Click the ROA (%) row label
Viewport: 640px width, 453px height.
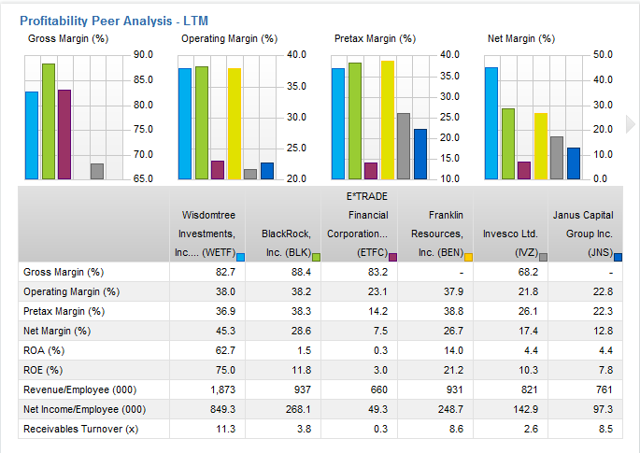44,351
